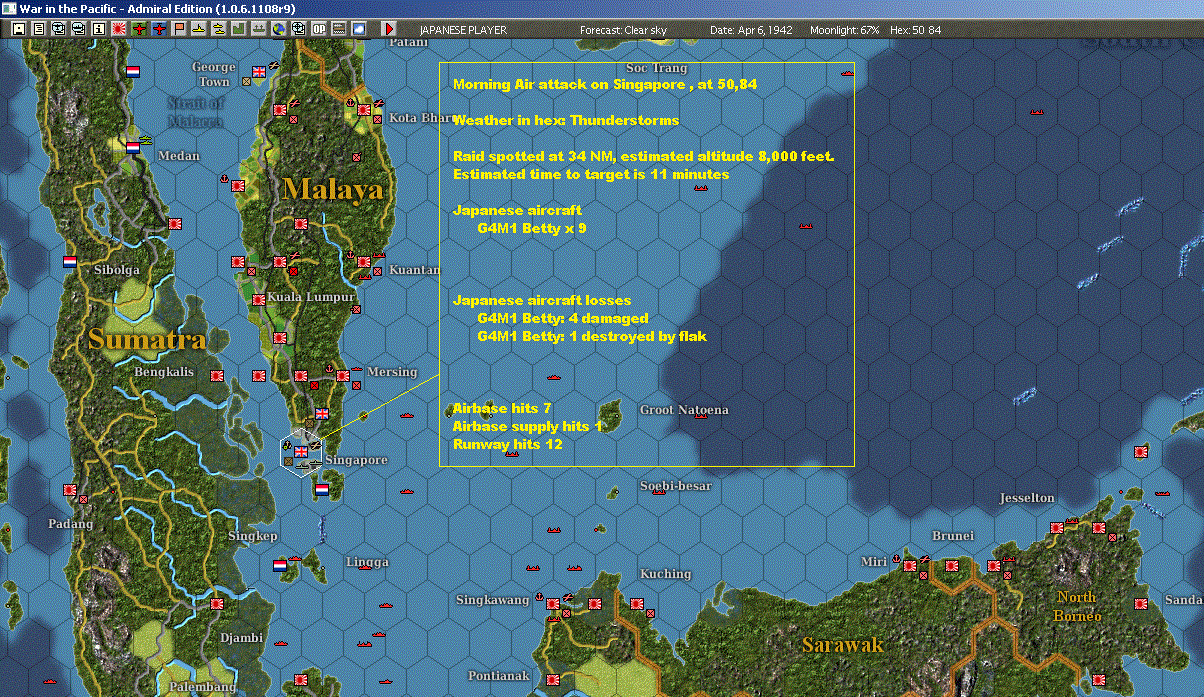Click the Dutch flag base at Medan
The image size is (1204, 697).
click(133, 147)
